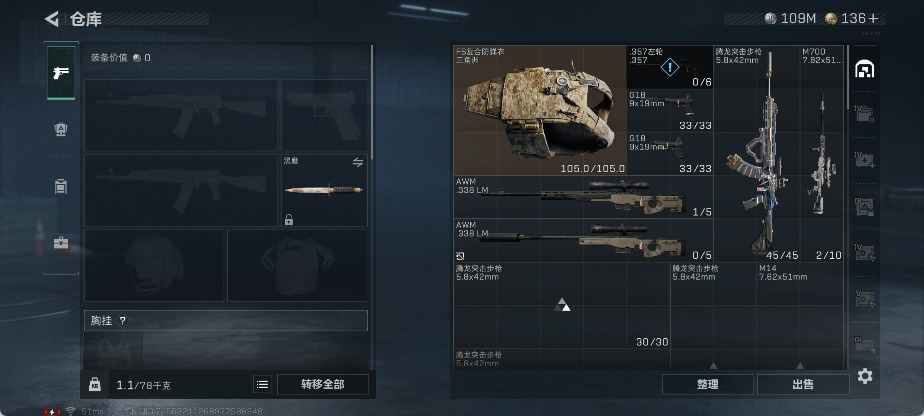Click the alert icon on .357 revolver
The height and width of the screenshot is (416, 924).
(x=670, y=67)
